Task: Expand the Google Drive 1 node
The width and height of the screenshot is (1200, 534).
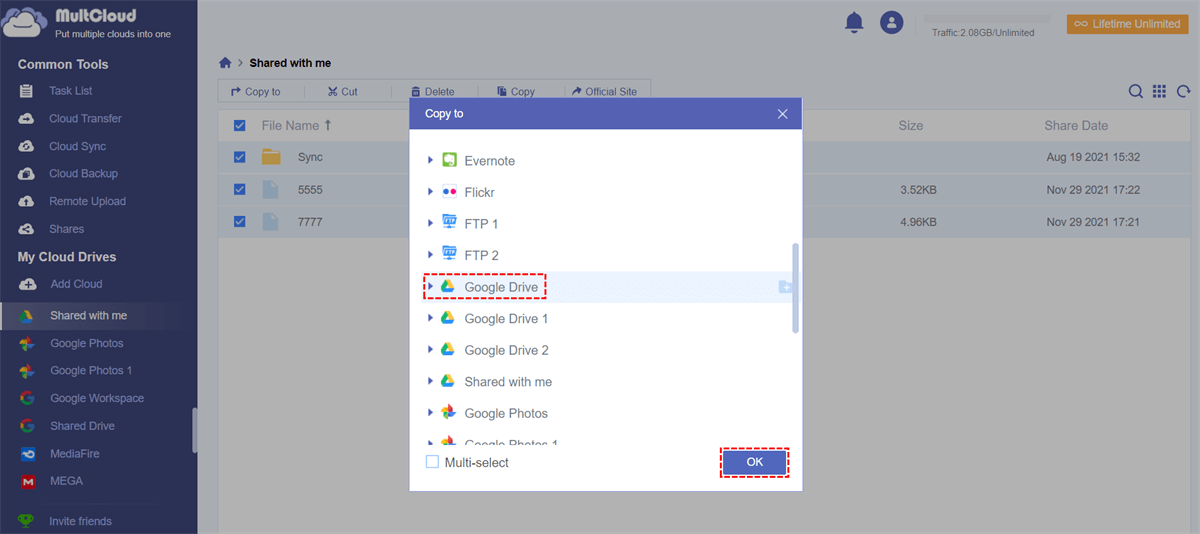Action: 430,318
